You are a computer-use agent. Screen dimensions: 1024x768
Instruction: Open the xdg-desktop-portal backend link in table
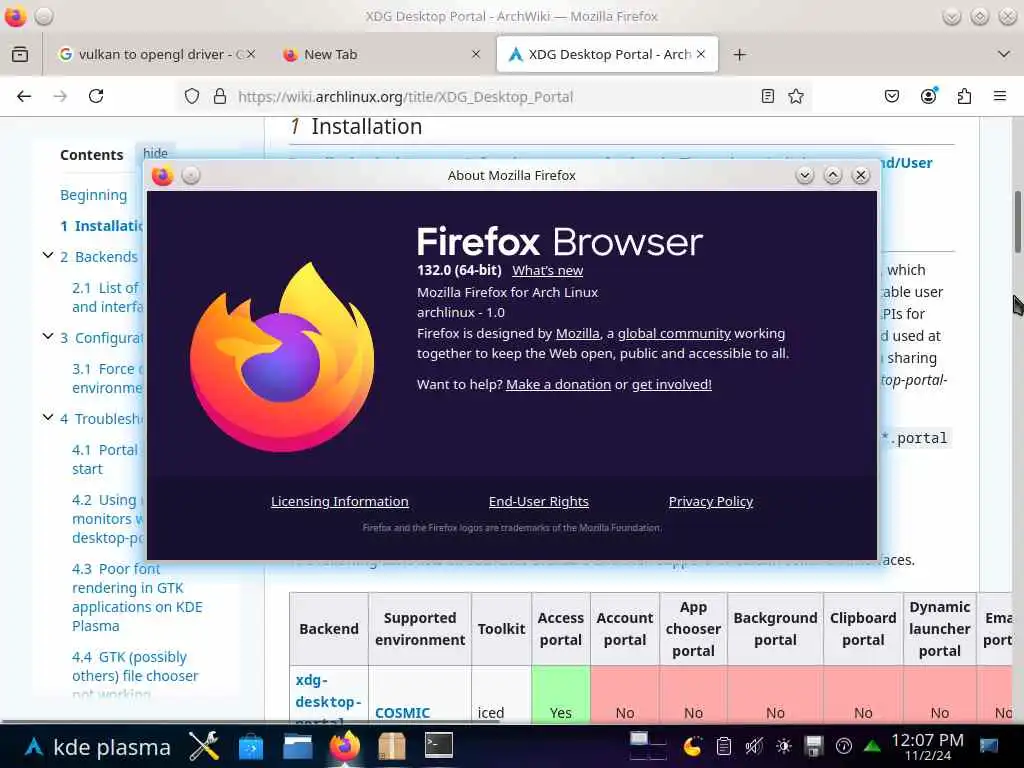328,699
